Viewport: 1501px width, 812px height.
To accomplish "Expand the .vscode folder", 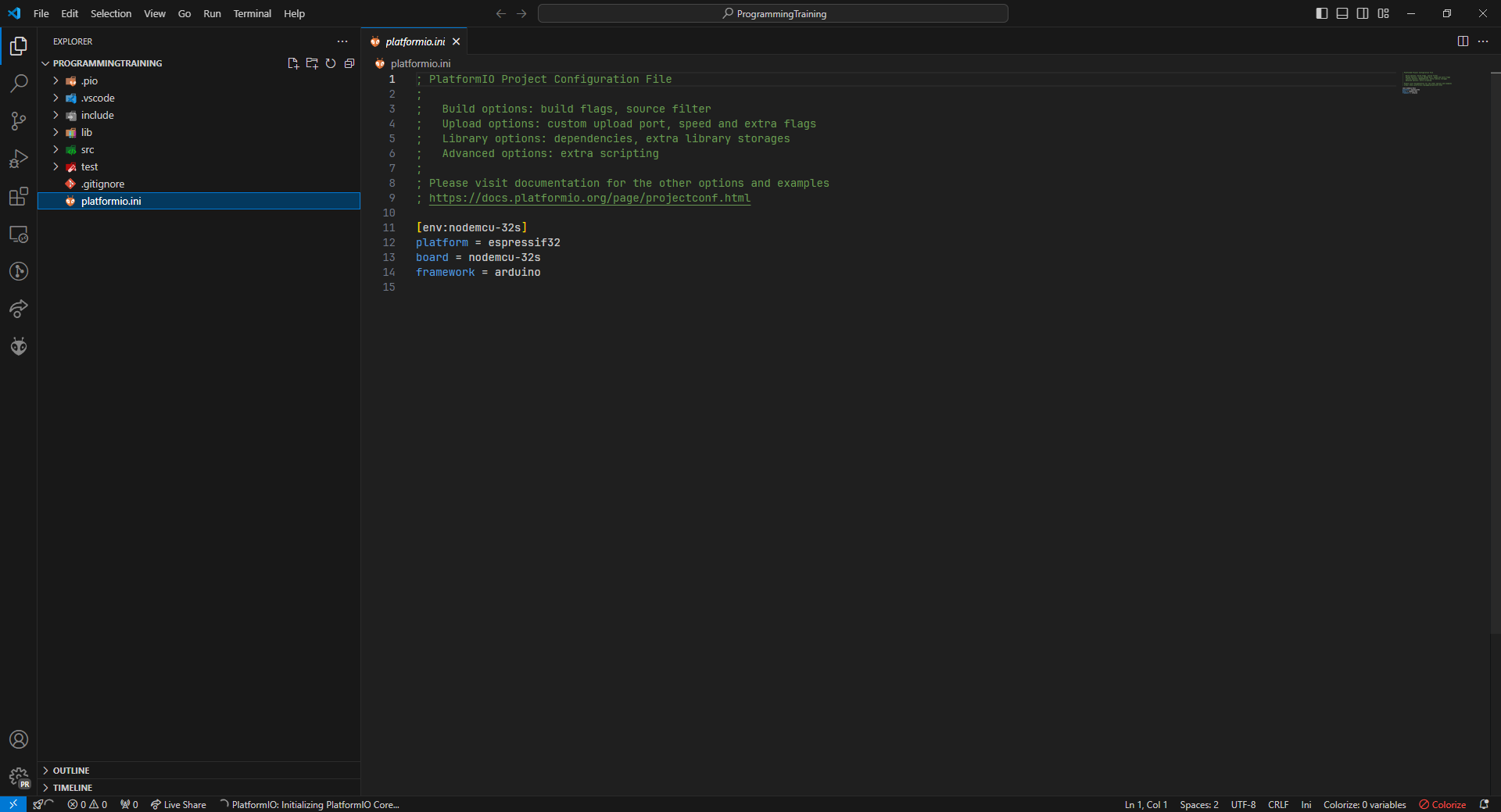I will [199, 98].
